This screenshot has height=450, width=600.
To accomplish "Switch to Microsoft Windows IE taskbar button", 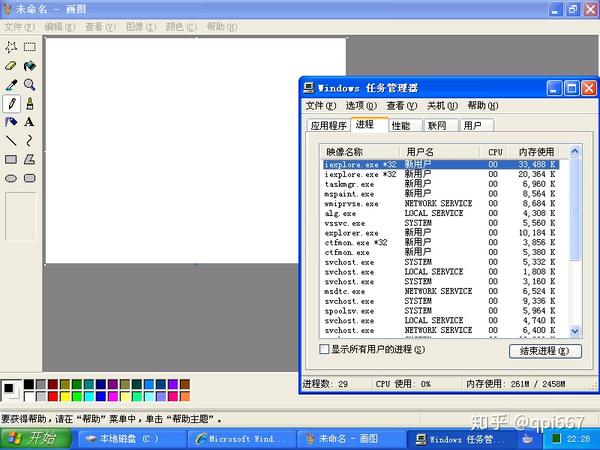I will click(x=243, y=439).
